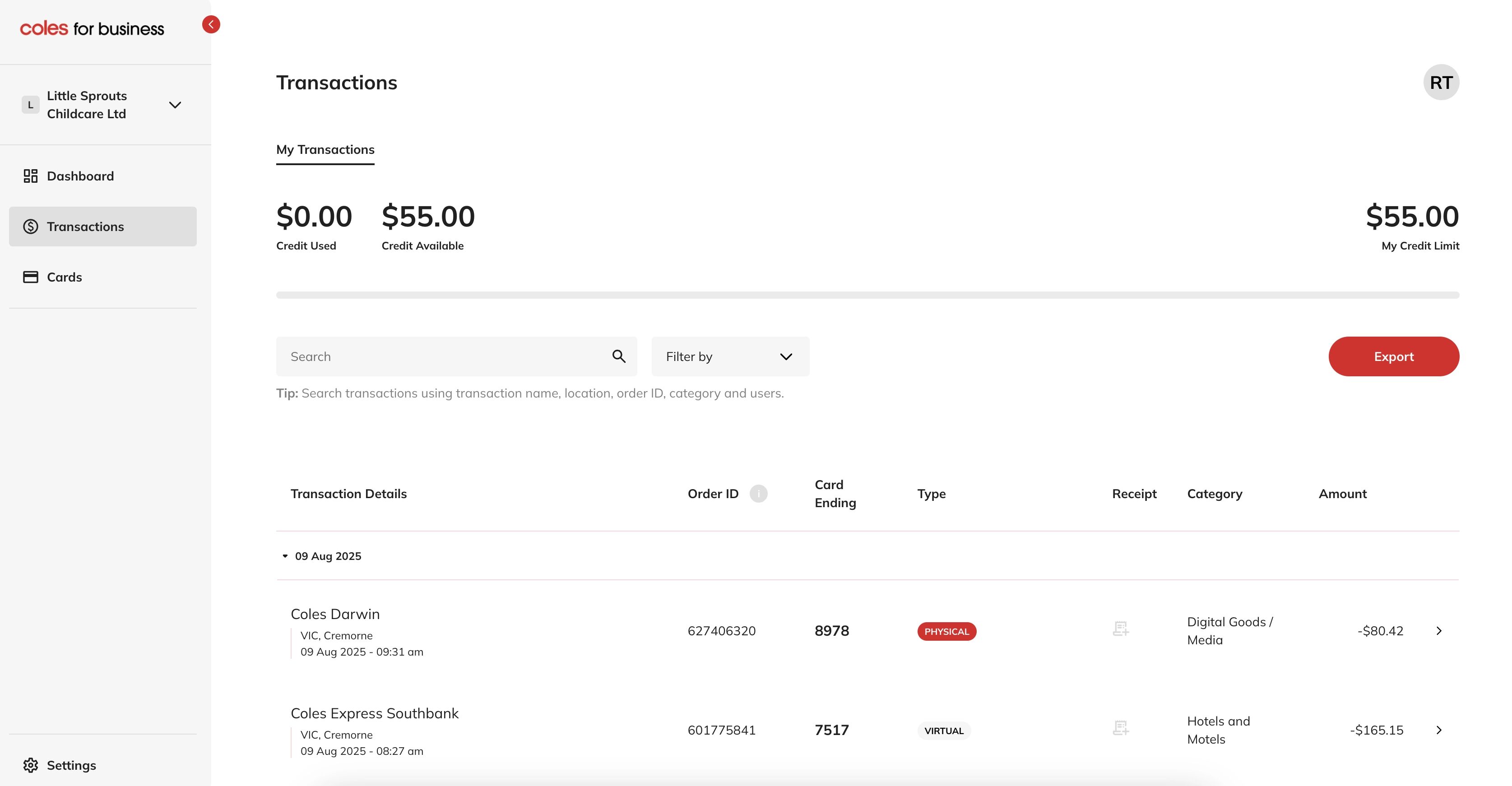Viewport: 1512px width, 786px height.
Task: Click the Export button
Action: [1393, 356]
